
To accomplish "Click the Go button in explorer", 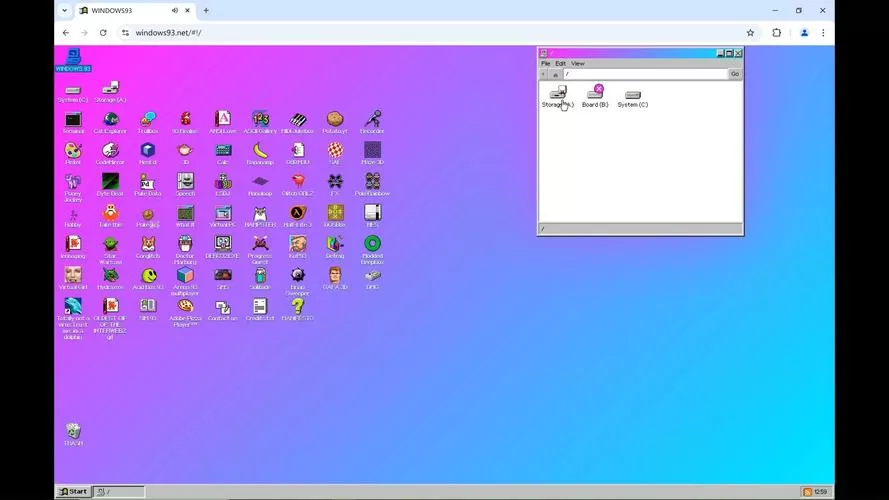I will click(x=735, y=74).
